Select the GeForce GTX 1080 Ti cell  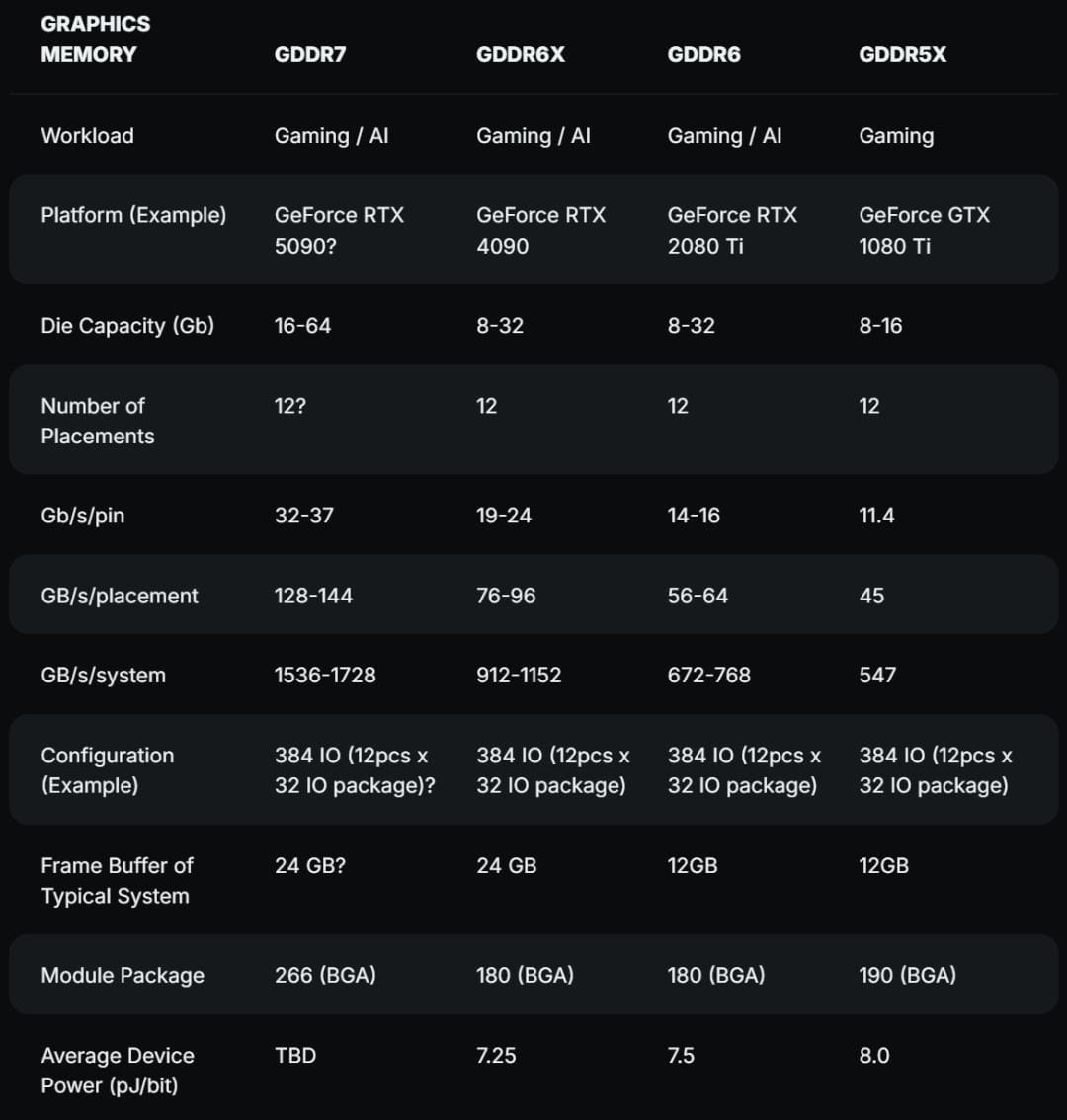[x=924, y=230]
